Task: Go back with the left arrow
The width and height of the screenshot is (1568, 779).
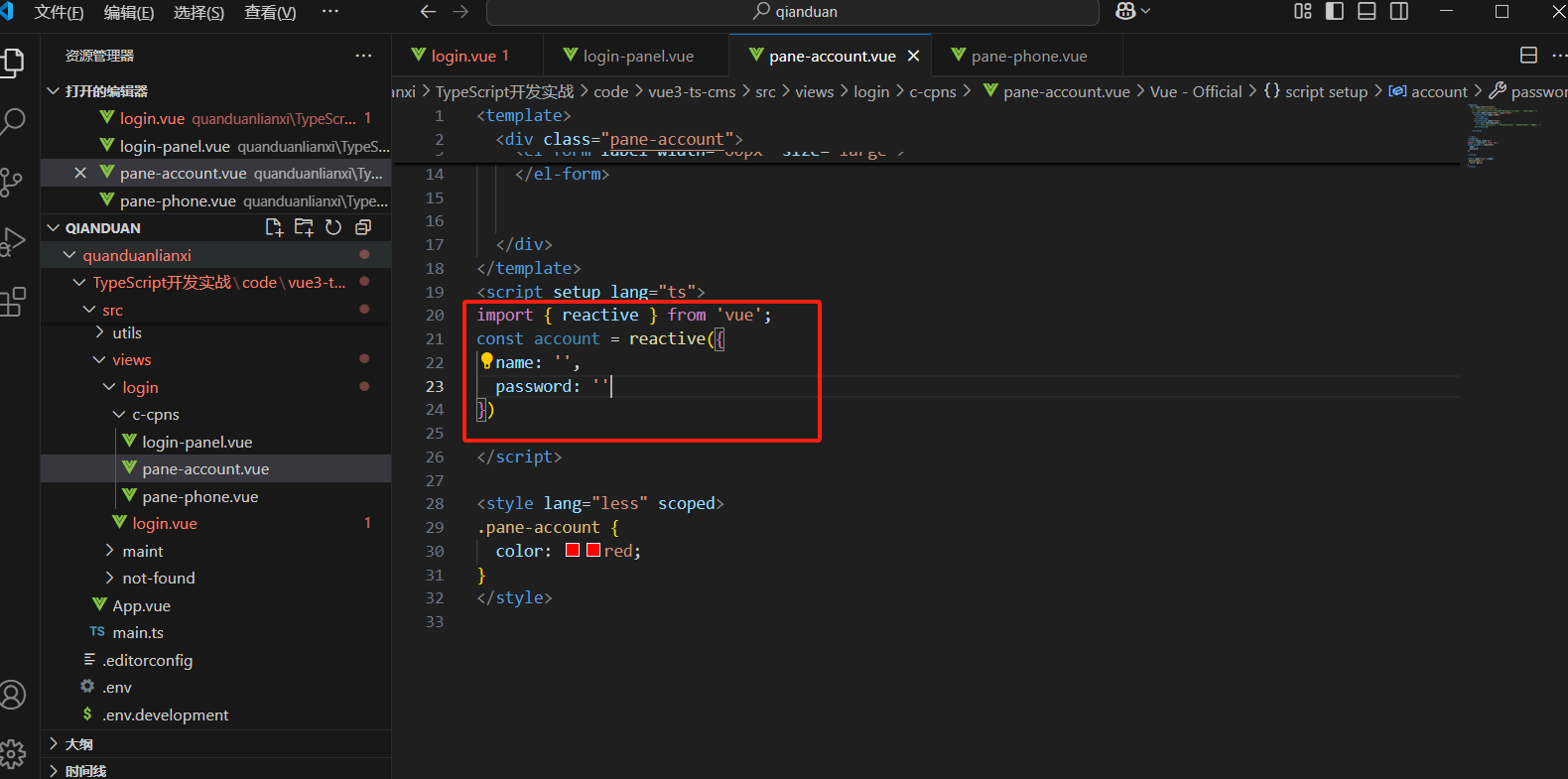Action: pos(428,12)
